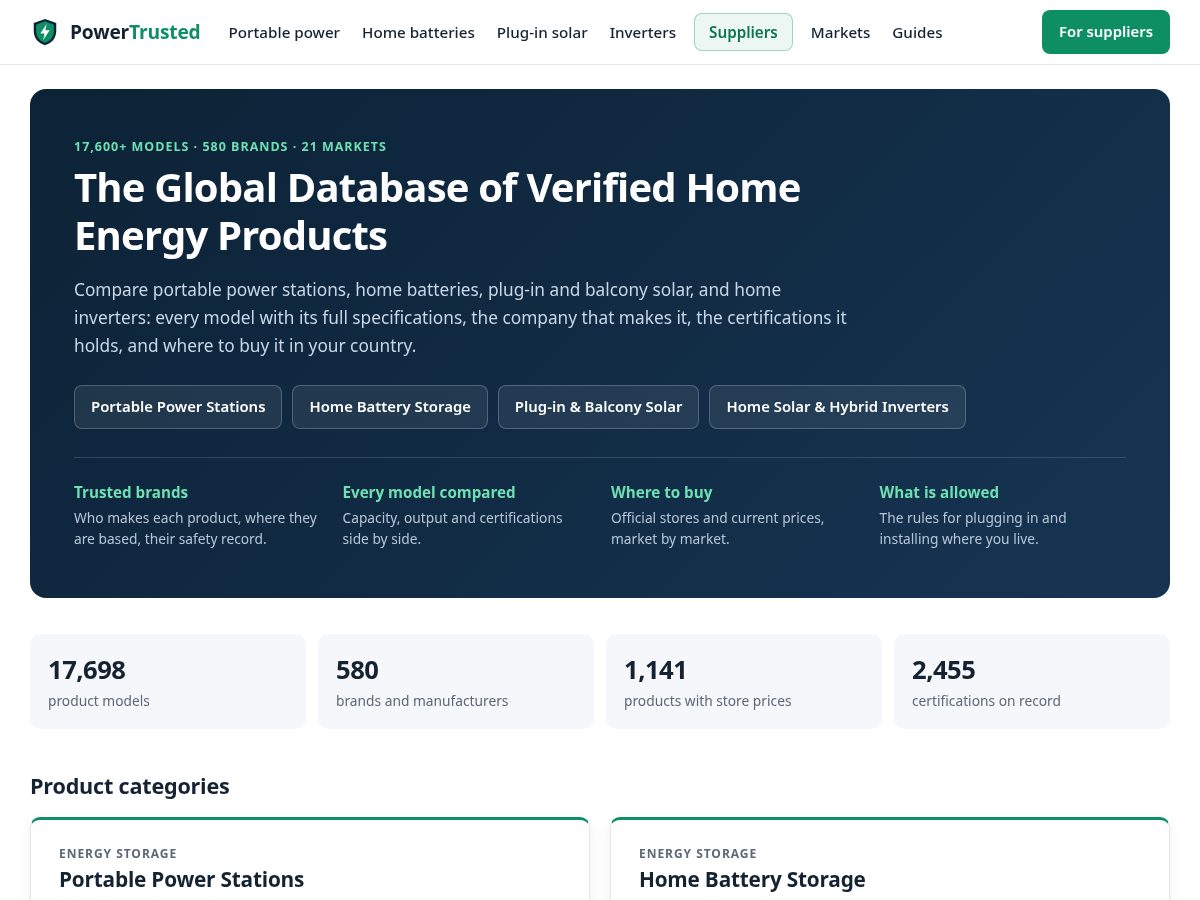The width and height of the screenshot is (1200, 900).
Task: Select Plug-in solar in top navigation
Action: pos(542,32)
